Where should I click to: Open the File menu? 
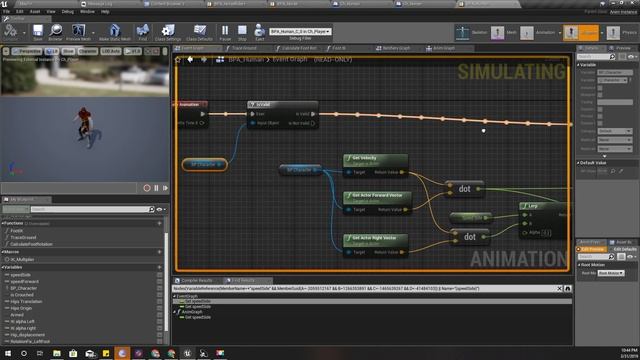click(x=7, y=12)
